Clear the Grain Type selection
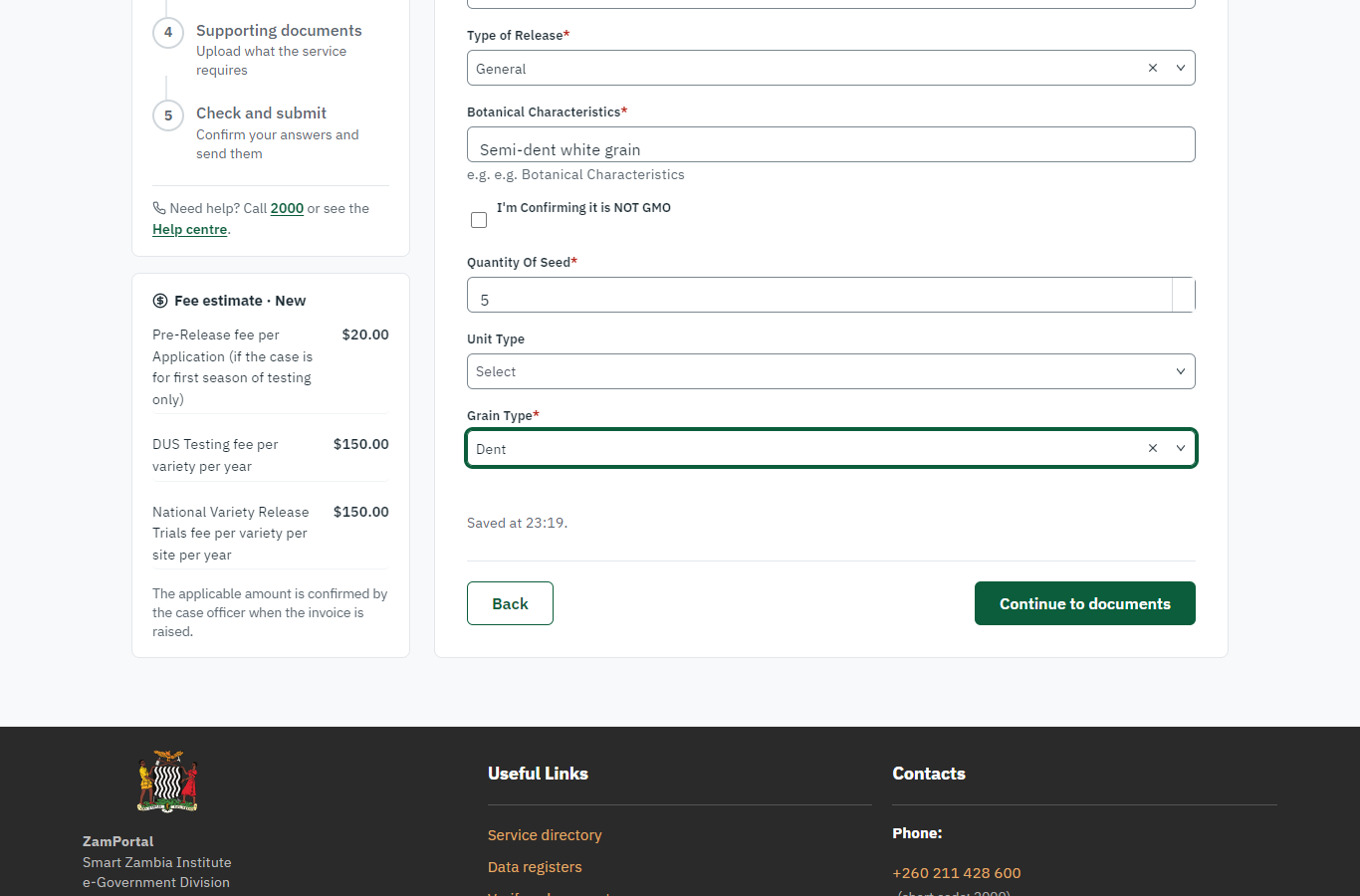This screenshot has height=896, width=1360. pos(1153,448)
